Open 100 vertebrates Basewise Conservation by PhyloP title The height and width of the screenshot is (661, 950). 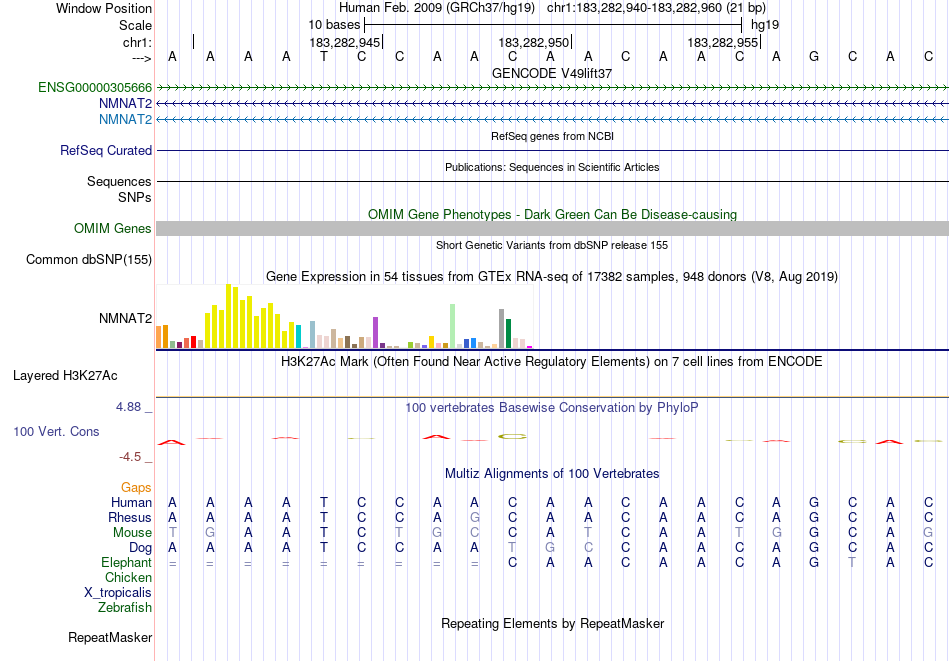(552, 408)
